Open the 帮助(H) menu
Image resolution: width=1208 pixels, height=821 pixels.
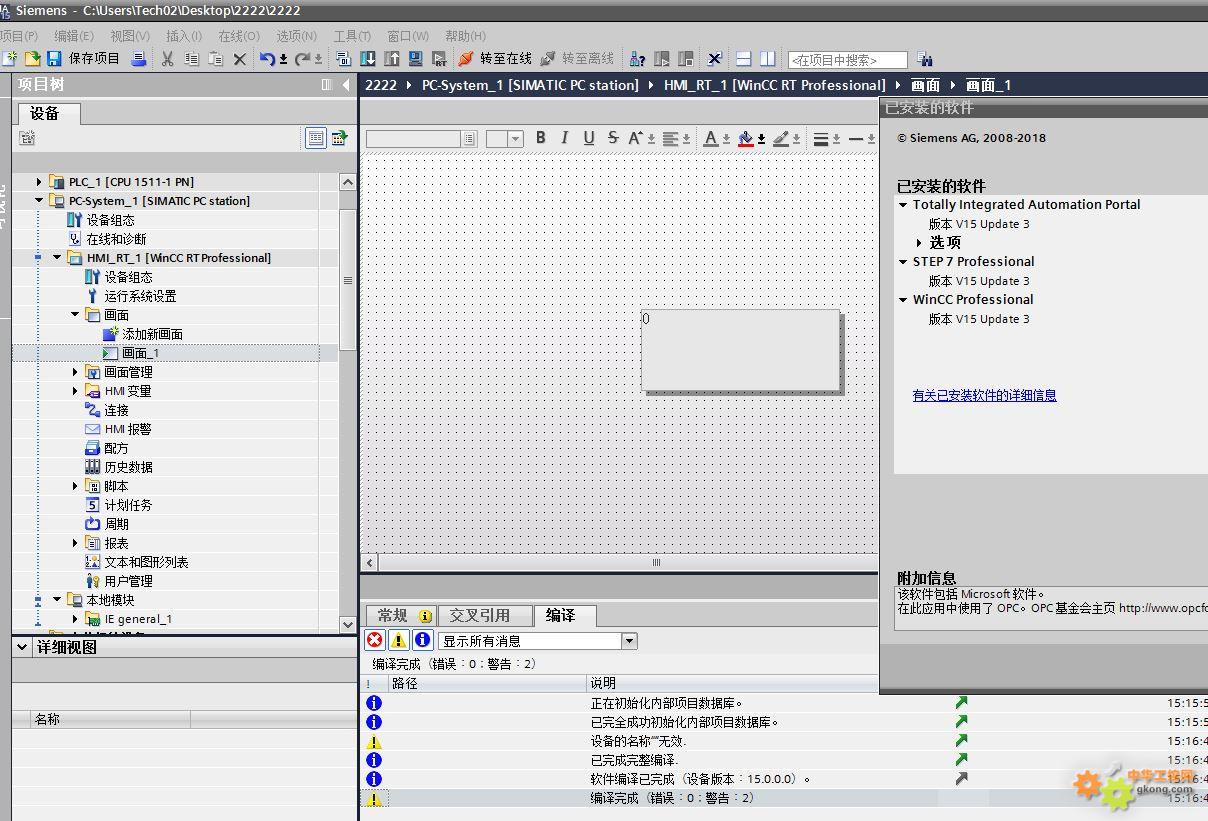point(465,36)
